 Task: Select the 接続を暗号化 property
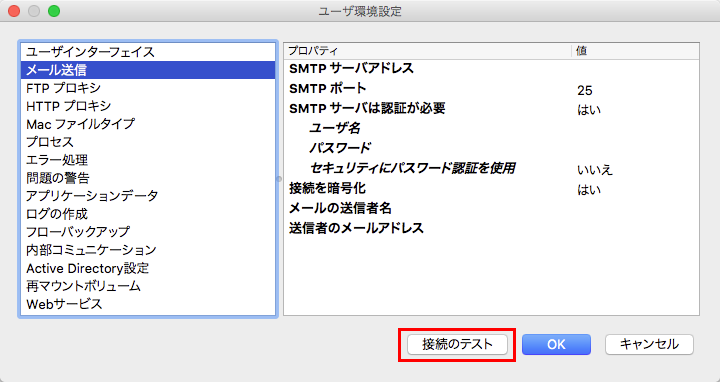click(491, 188)
